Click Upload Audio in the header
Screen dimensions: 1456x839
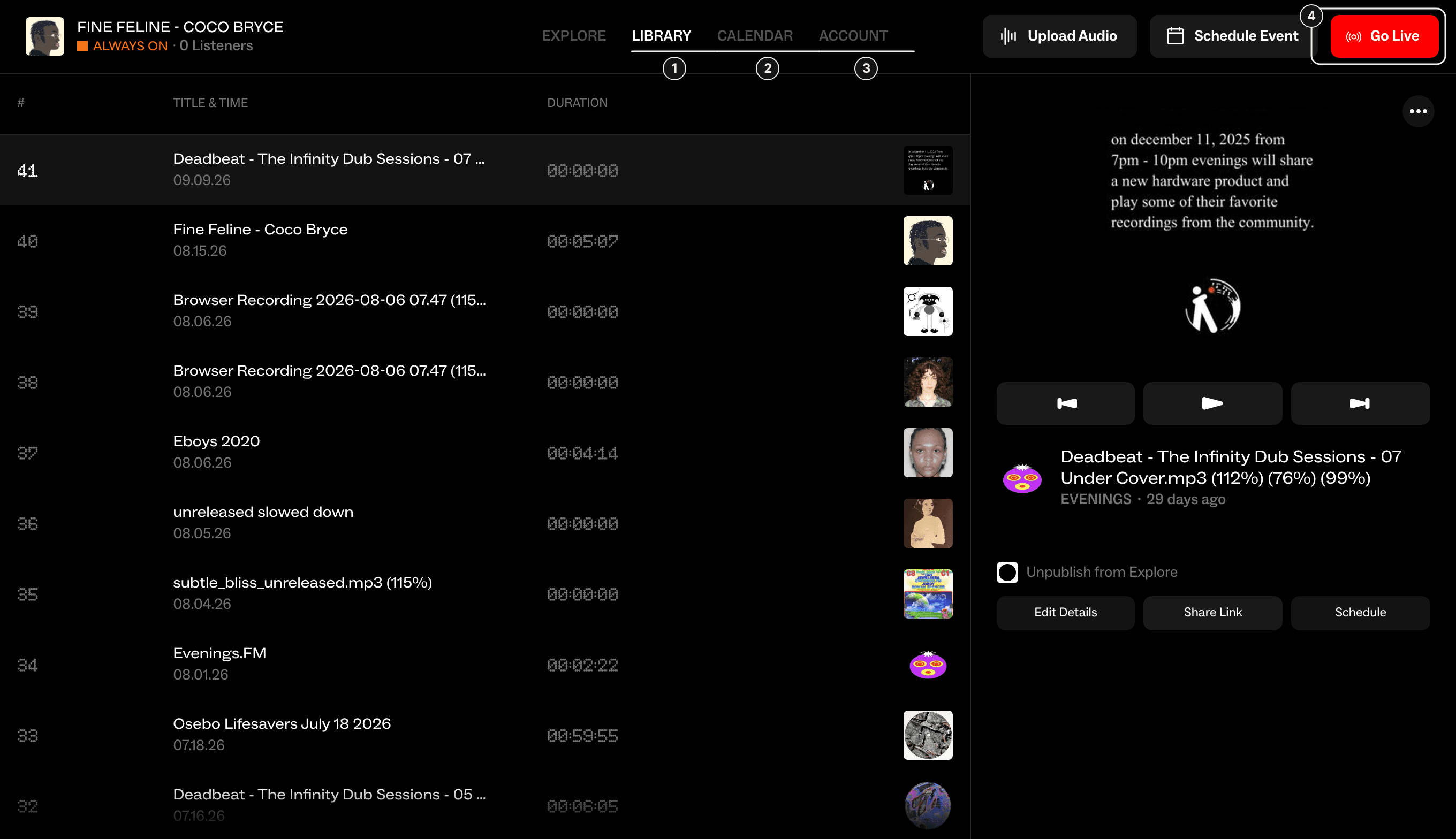(1059, 36)
